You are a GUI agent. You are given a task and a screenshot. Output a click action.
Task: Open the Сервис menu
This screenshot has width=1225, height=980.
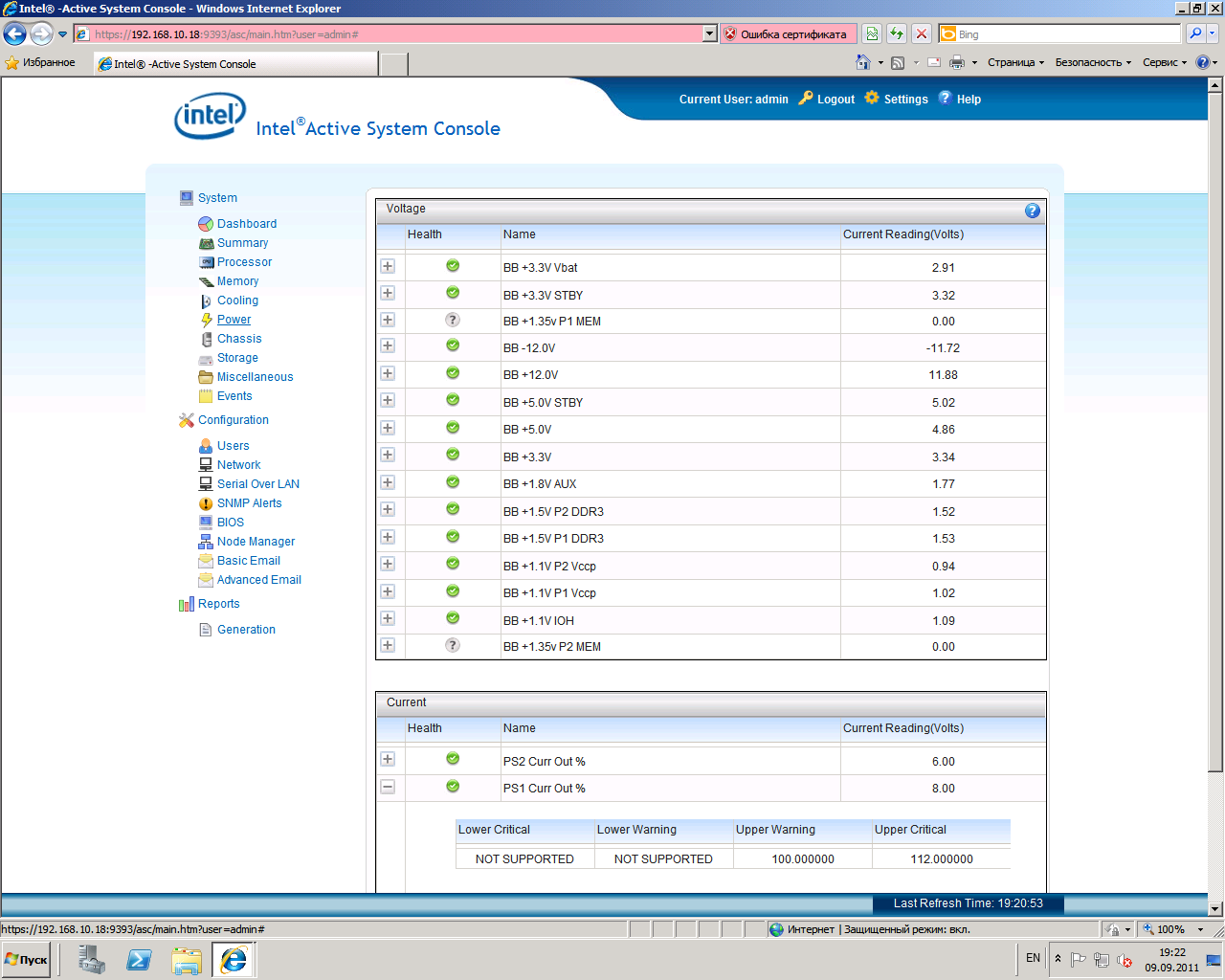1163,62
